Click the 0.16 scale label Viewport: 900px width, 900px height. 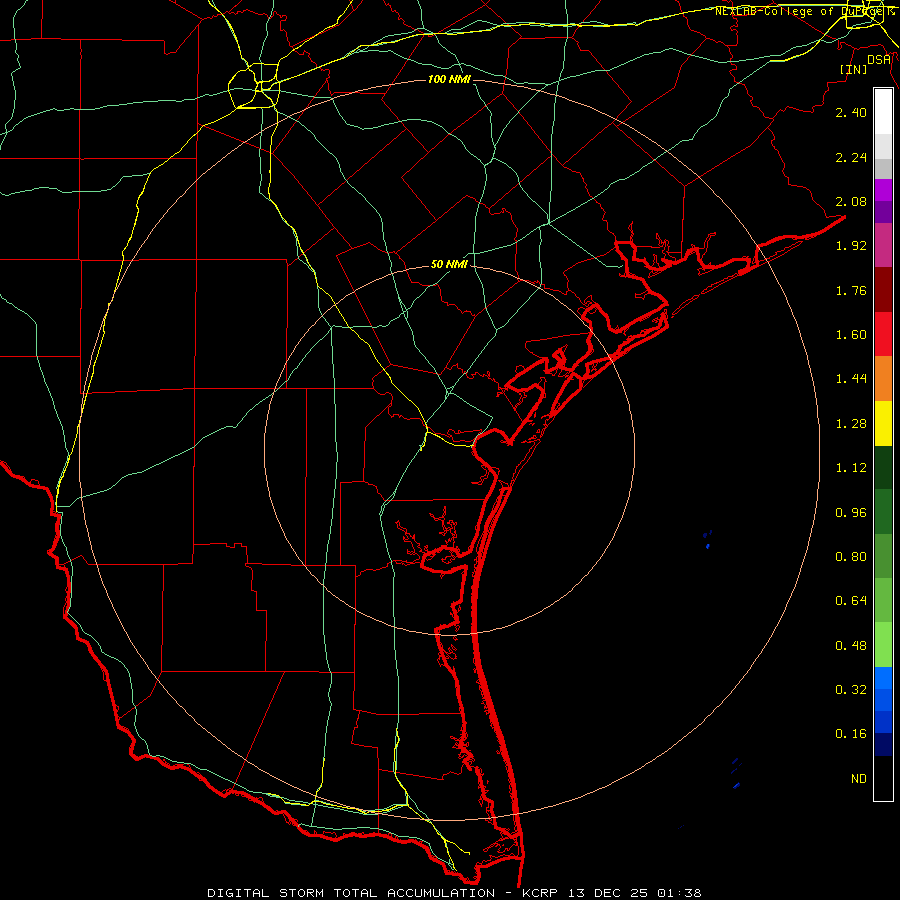click(851, 734)
